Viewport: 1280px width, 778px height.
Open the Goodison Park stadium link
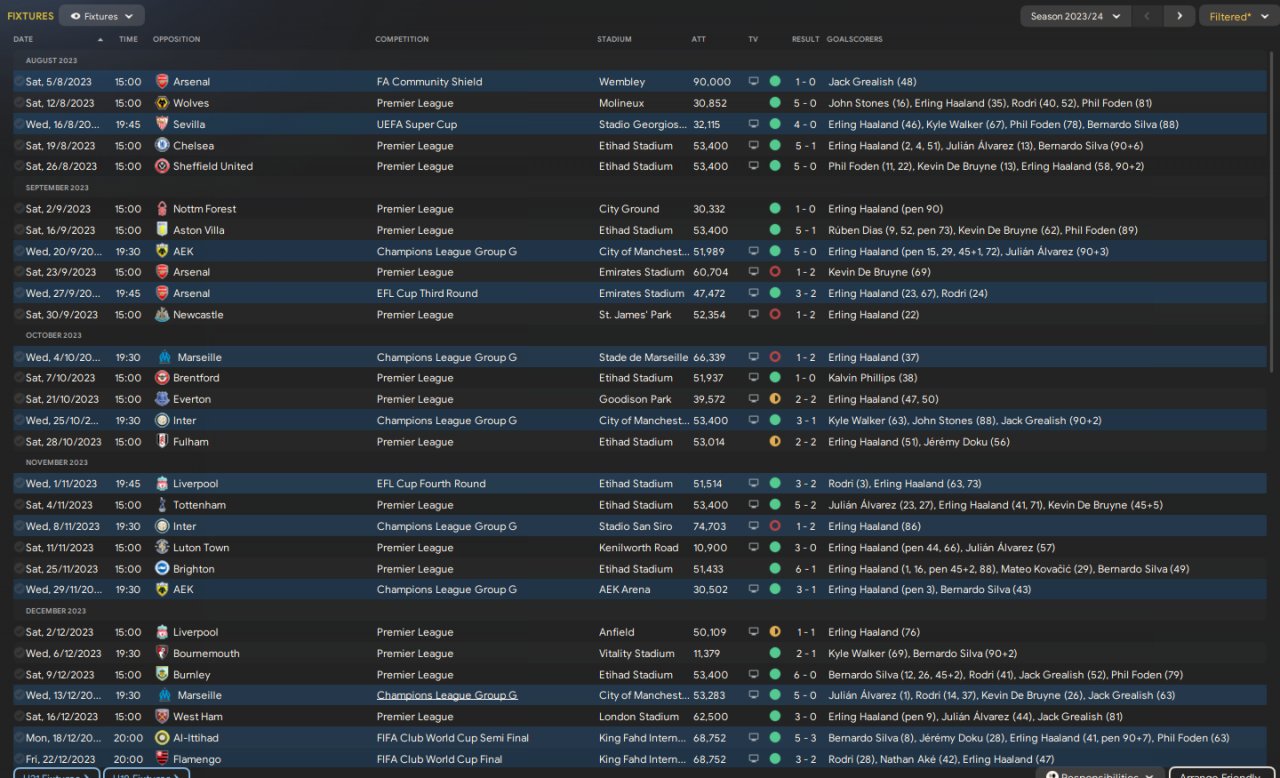pyautogui.click(x=634, y=399)
